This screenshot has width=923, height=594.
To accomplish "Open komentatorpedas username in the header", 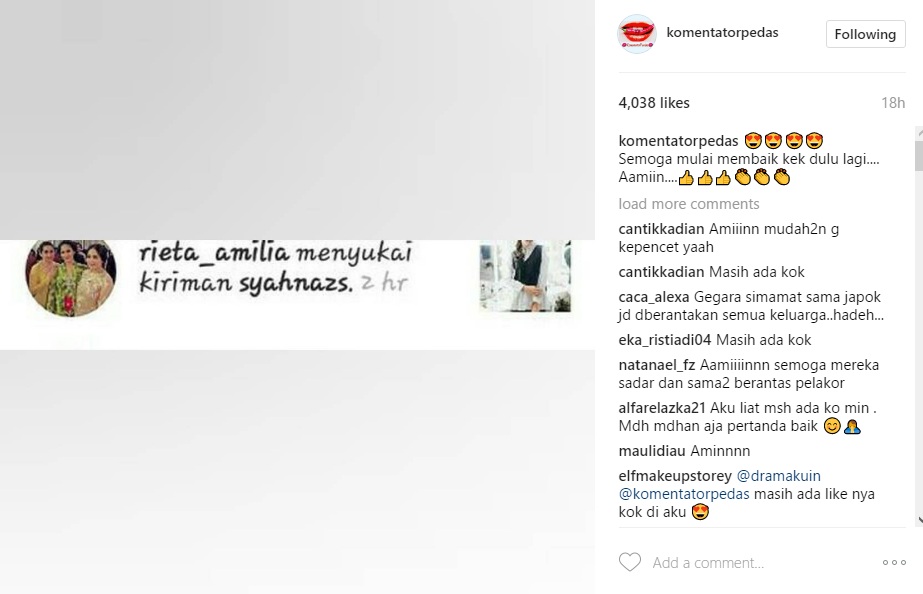I will click(722, 32).
